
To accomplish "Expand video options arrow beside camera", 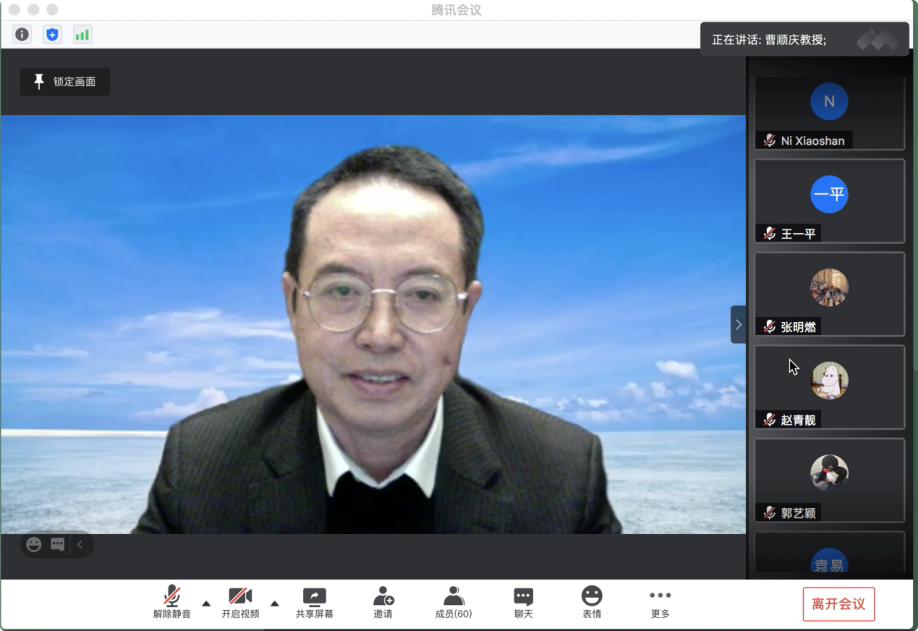I will point(274,603).
